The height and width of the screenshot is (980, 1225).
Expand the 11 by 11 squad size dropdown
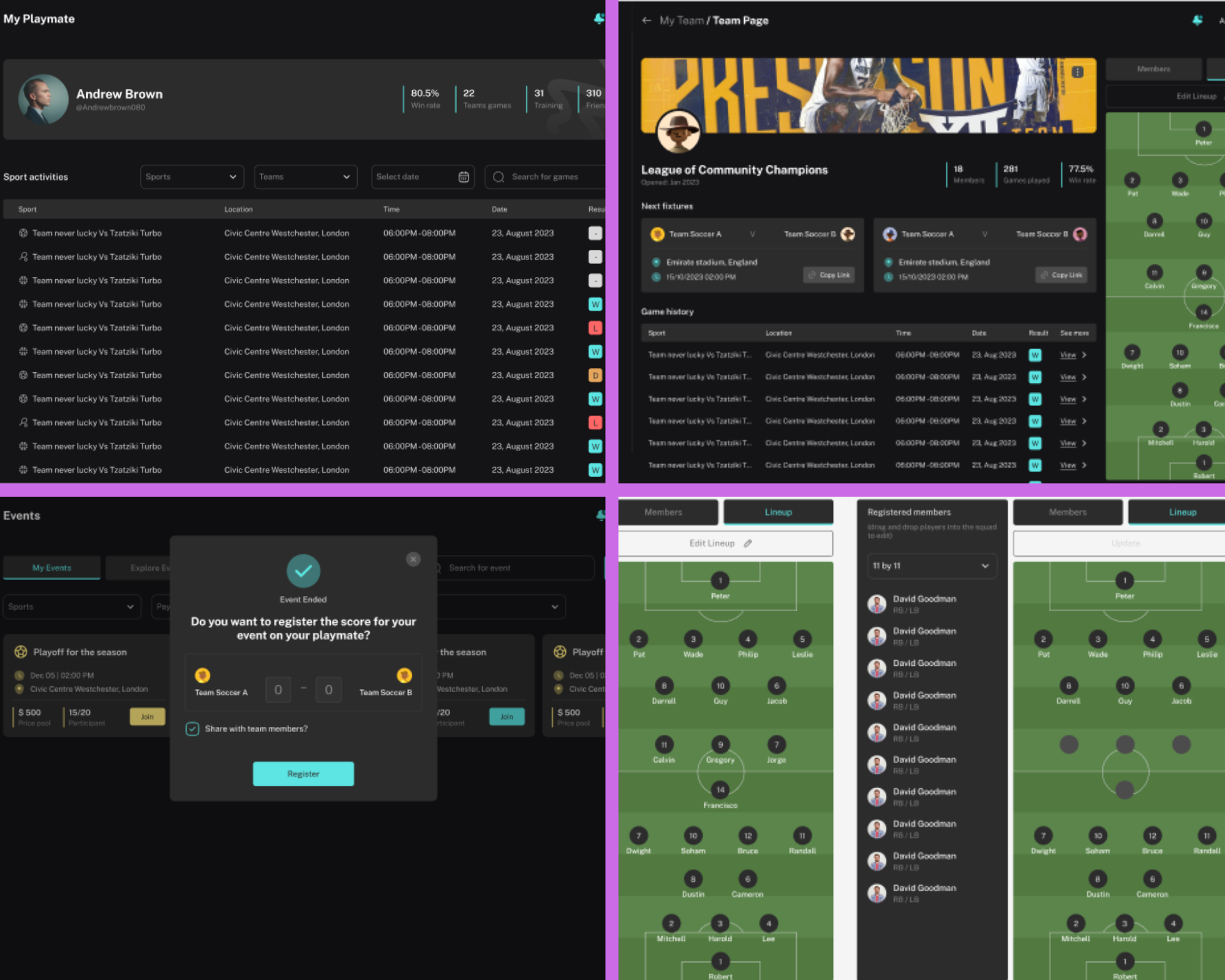coord(932,566)
